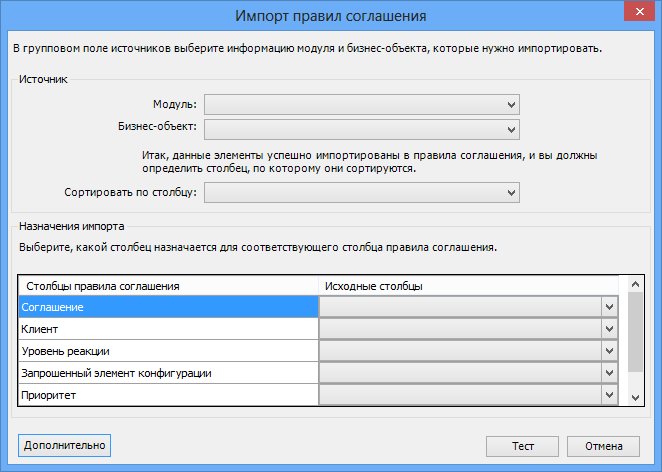The width and height of the screenshot is (662, 472).
Task: Click the dropdown arrow for Приоритет row
Action: 609,395
